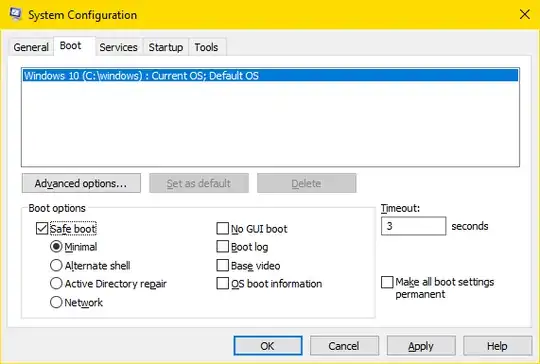
Task: Go to the Startup tab
Action: click(166, 47)
